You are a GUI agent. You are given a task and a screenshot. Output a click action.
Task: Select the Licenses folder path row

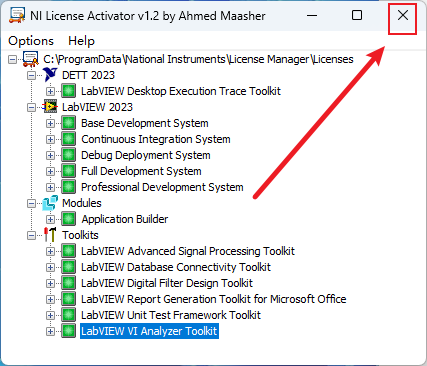(x=198, y=59)
